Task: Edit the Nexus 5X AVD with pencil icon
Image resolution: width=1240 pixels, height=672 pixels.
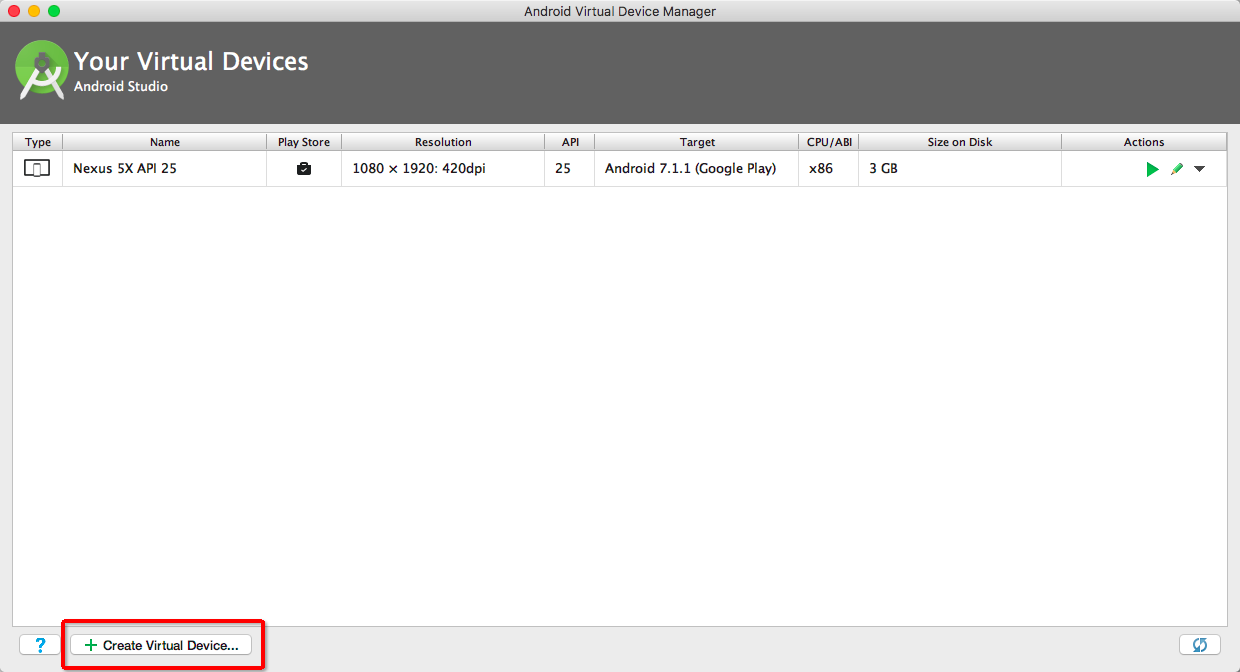Action: point(1177,169)
